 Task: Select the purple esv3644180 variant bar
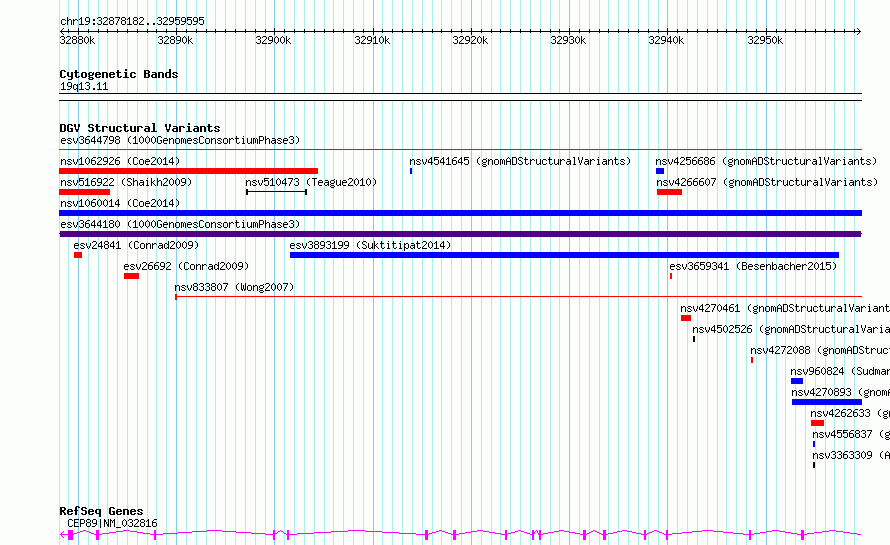(x=460, y=234)
